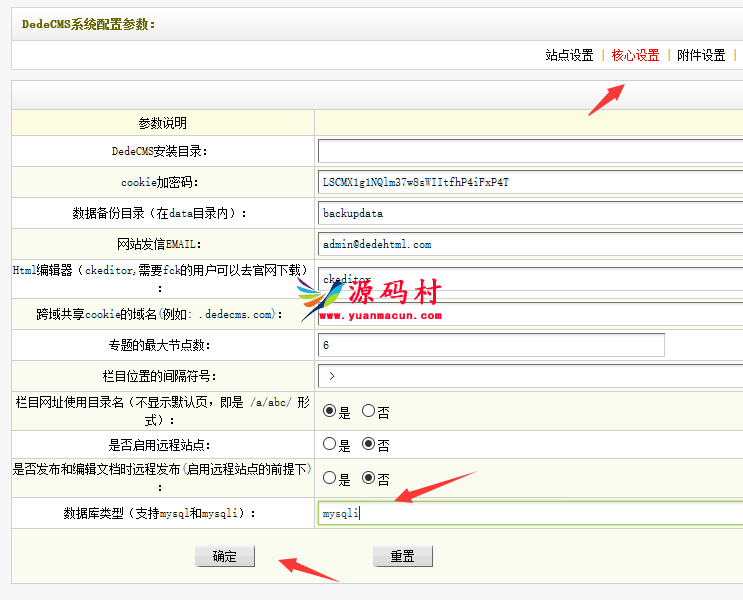Open the 附件设置 tab
The height and width of the screenshot is (600, 743).
pos(701,55)
